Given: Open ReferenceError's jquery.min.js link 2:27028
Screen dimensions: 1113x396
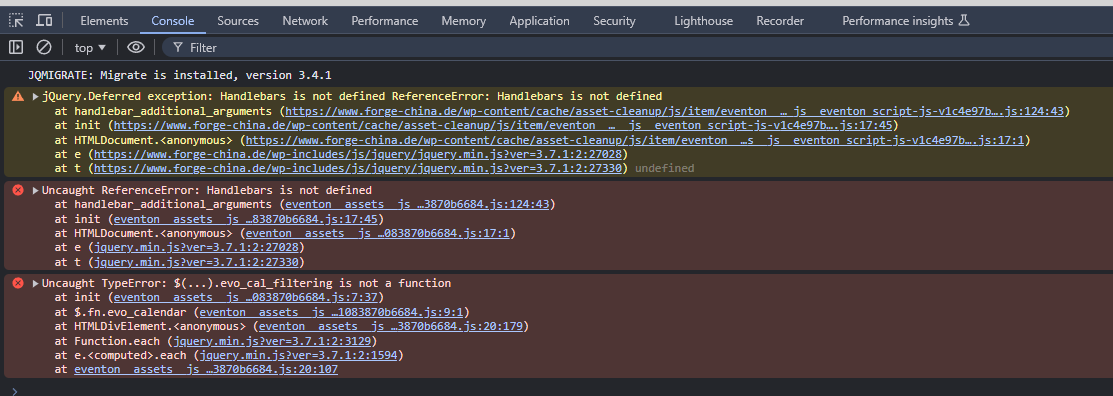Looking at the screenshot, I should click(x=196, y=248).
